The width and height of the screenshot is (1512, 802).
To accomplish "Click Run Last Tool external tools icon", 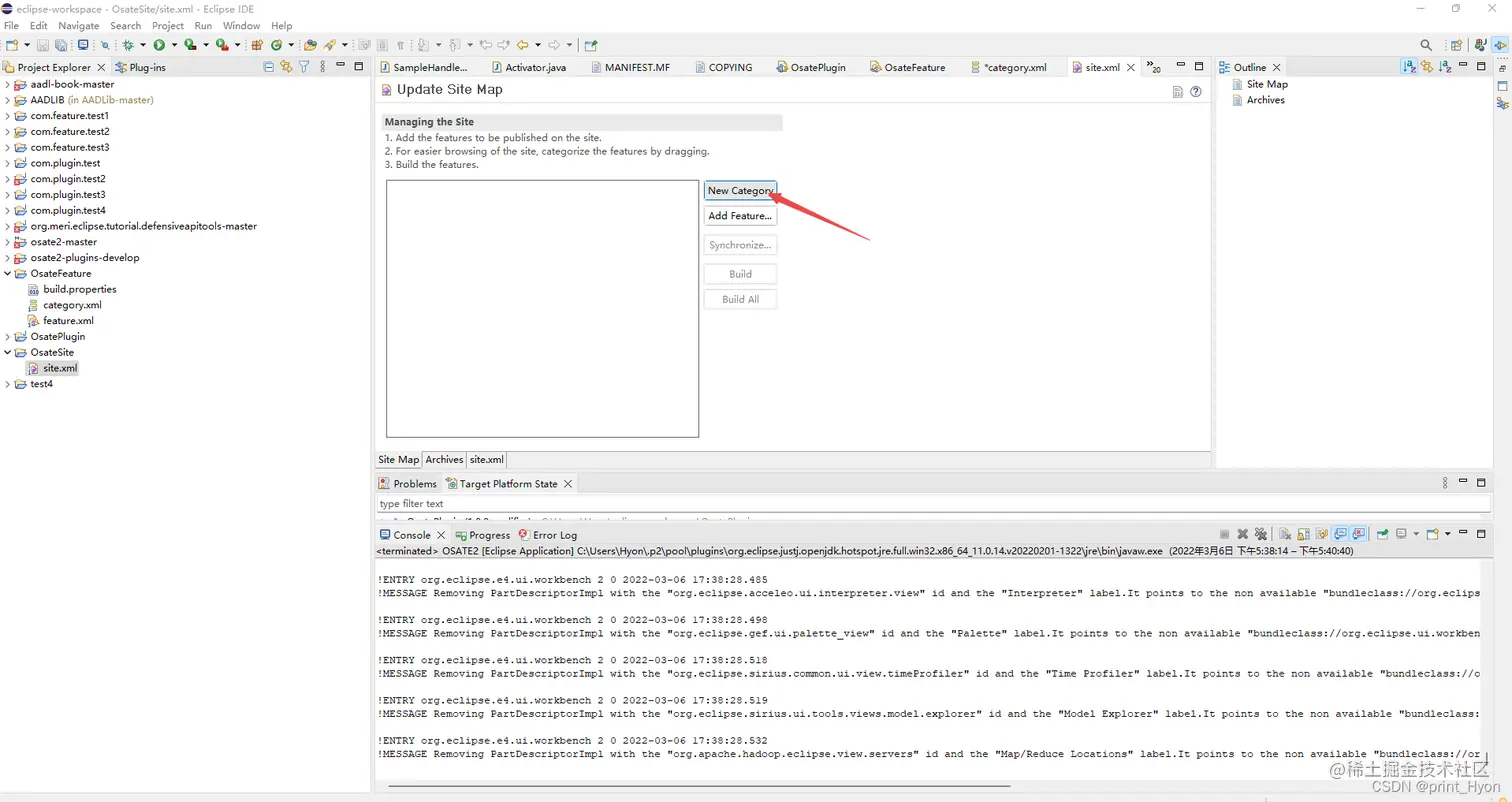I will point(222,45).
